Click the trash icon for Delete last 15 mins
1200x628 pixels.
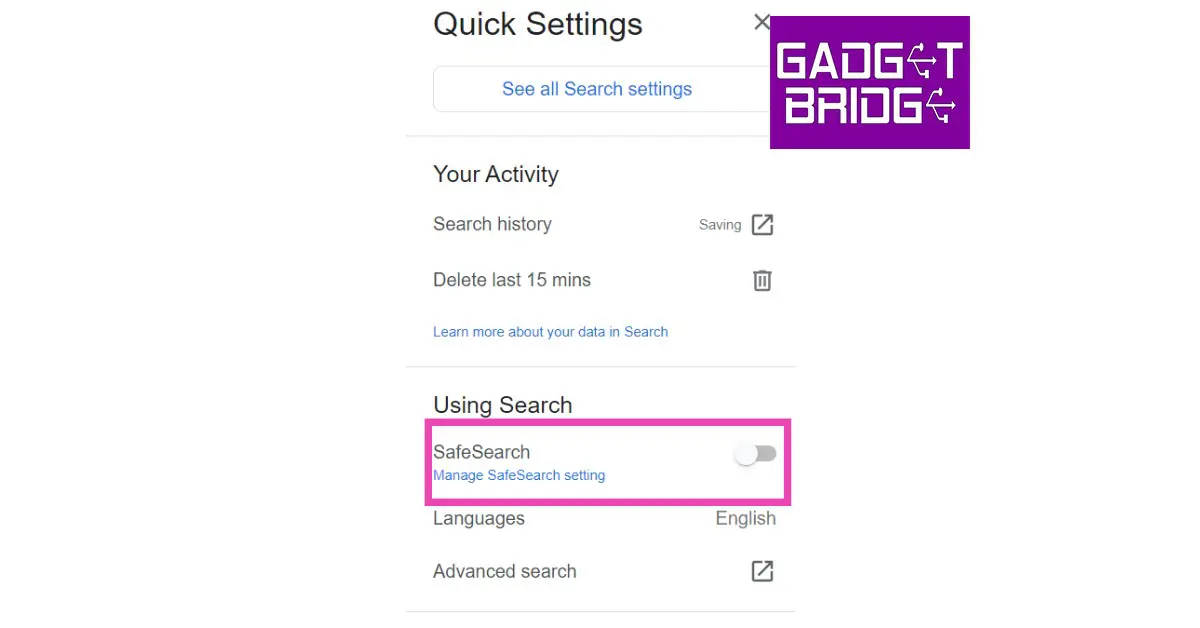(x=762, y=280)
